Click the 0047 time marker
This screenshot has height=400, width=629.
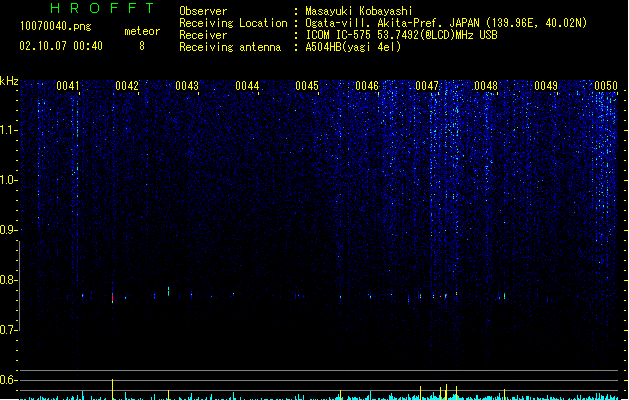tap(427, 86)
